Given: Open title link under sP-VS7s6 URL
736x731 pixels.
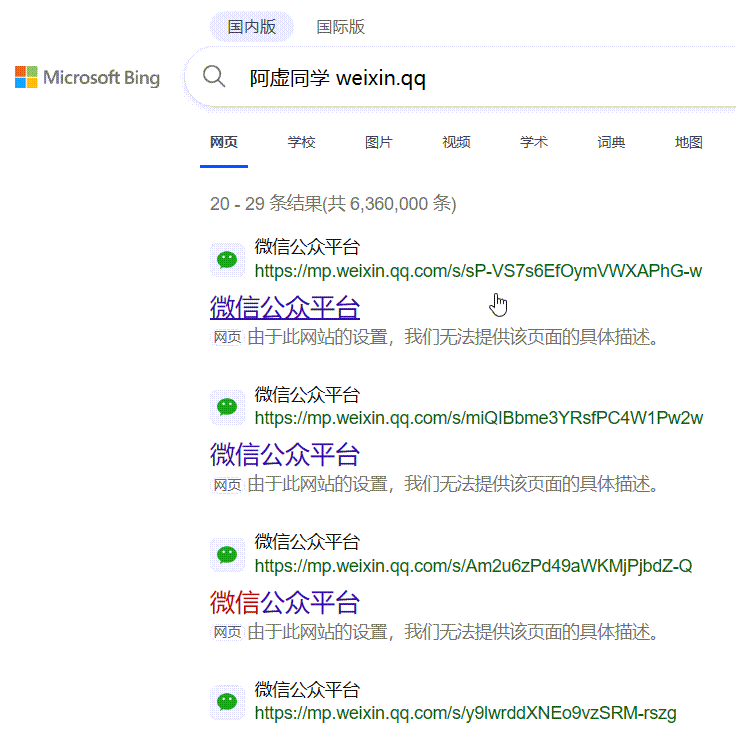Looking at the screenshot, I should coord(285,308).
